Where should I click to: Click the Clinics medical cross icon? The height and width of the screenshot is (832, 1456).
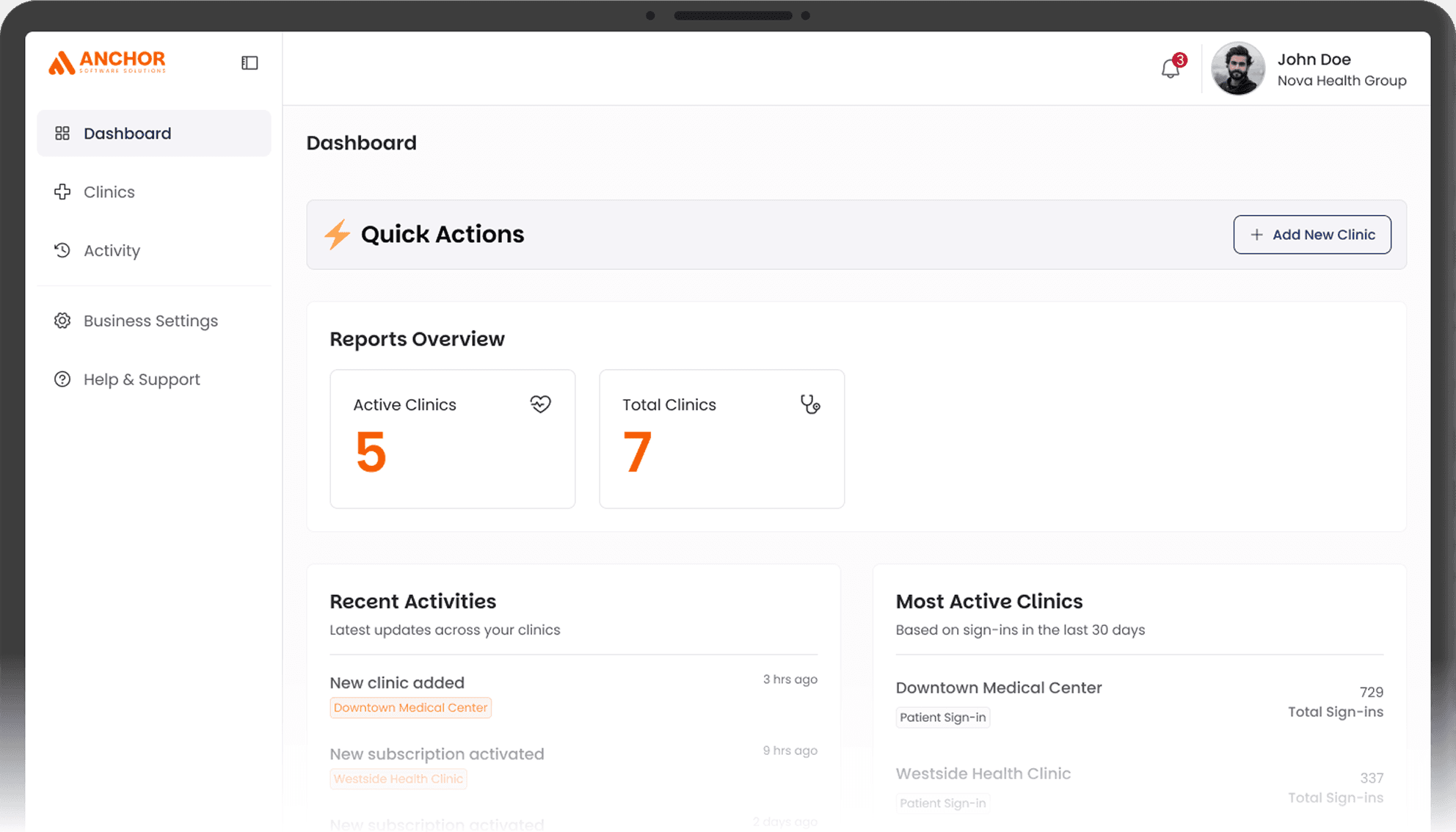(62, 192)
